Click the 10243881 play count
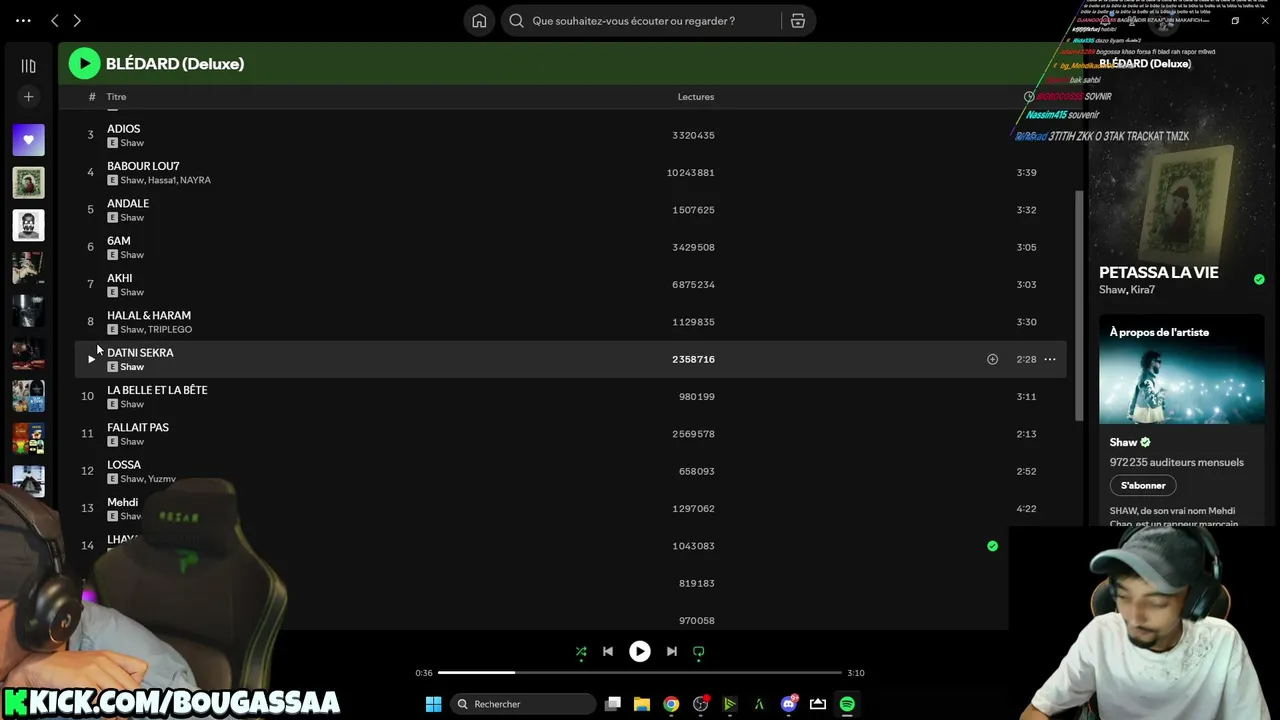Image resolution: width=1280 pixels, height=720 pixels. pyautogui.click(x=691, y=172)
